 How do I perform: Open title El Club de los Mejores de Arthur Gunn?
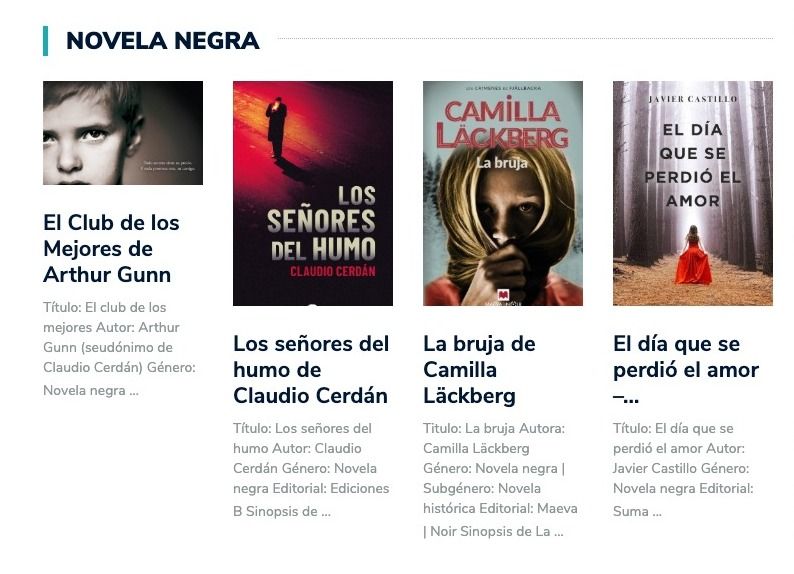pos(111,249)
